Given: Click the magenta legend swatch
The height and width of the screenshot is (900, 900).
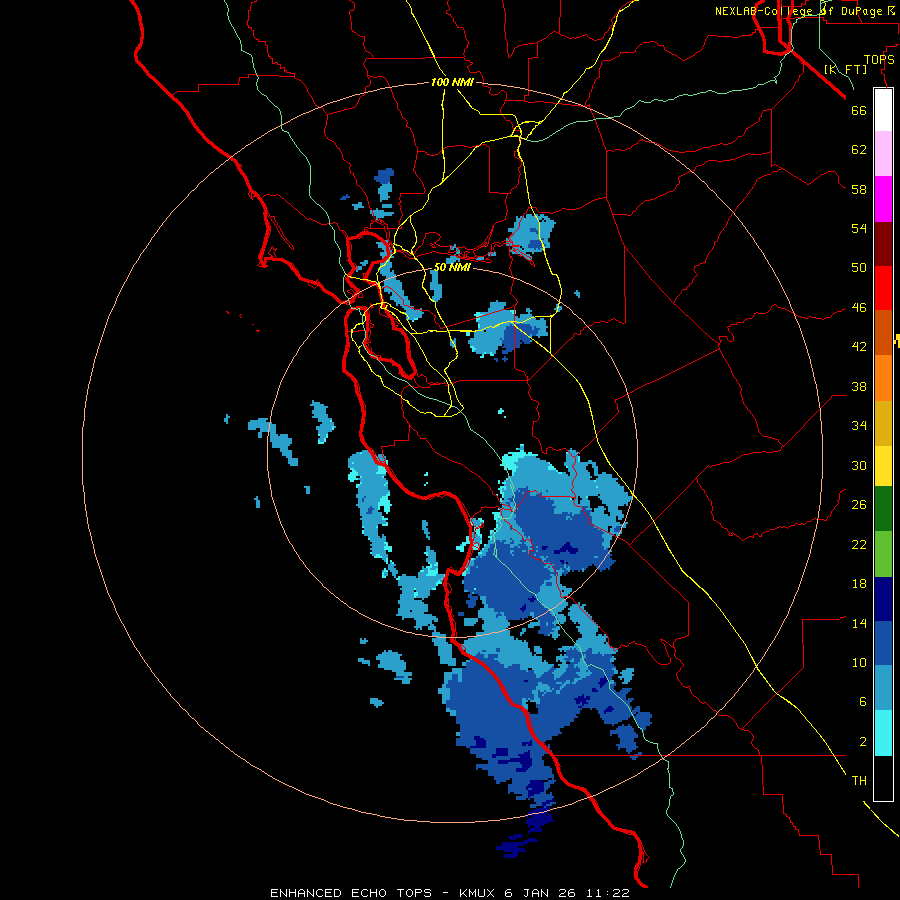Looking at the screenshot, I should 883,199.
